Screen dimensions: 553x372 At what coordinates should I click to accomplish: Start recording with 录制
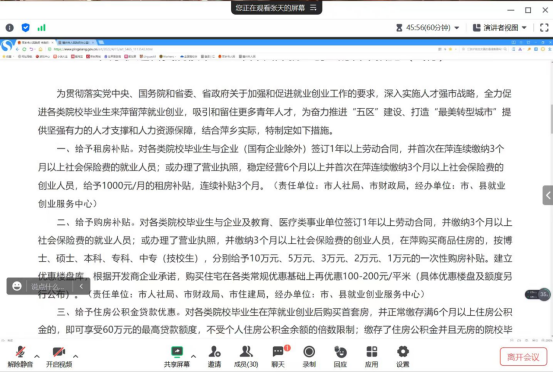309,357
